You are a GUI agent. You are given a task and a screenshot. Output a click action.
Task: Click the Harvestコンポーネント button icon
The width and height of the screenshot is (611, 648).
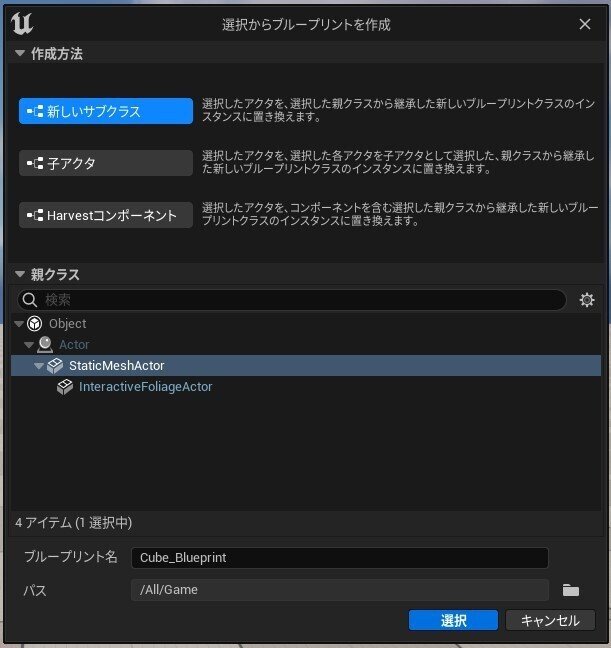(35, 215)
